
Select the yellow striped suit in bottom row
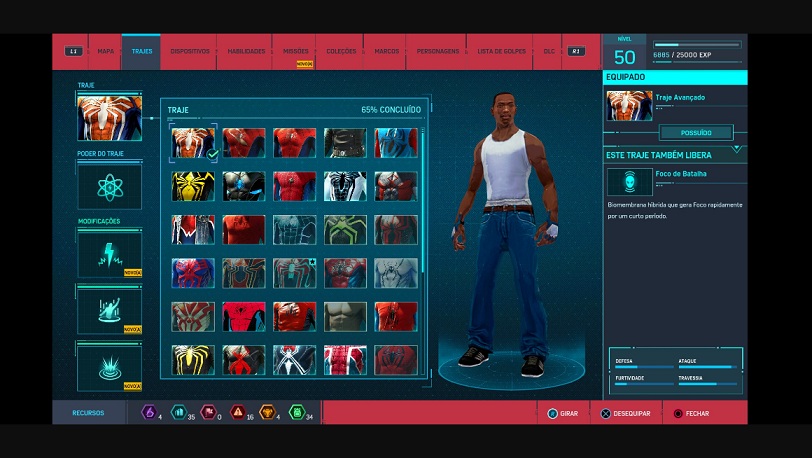coord(193,360)
